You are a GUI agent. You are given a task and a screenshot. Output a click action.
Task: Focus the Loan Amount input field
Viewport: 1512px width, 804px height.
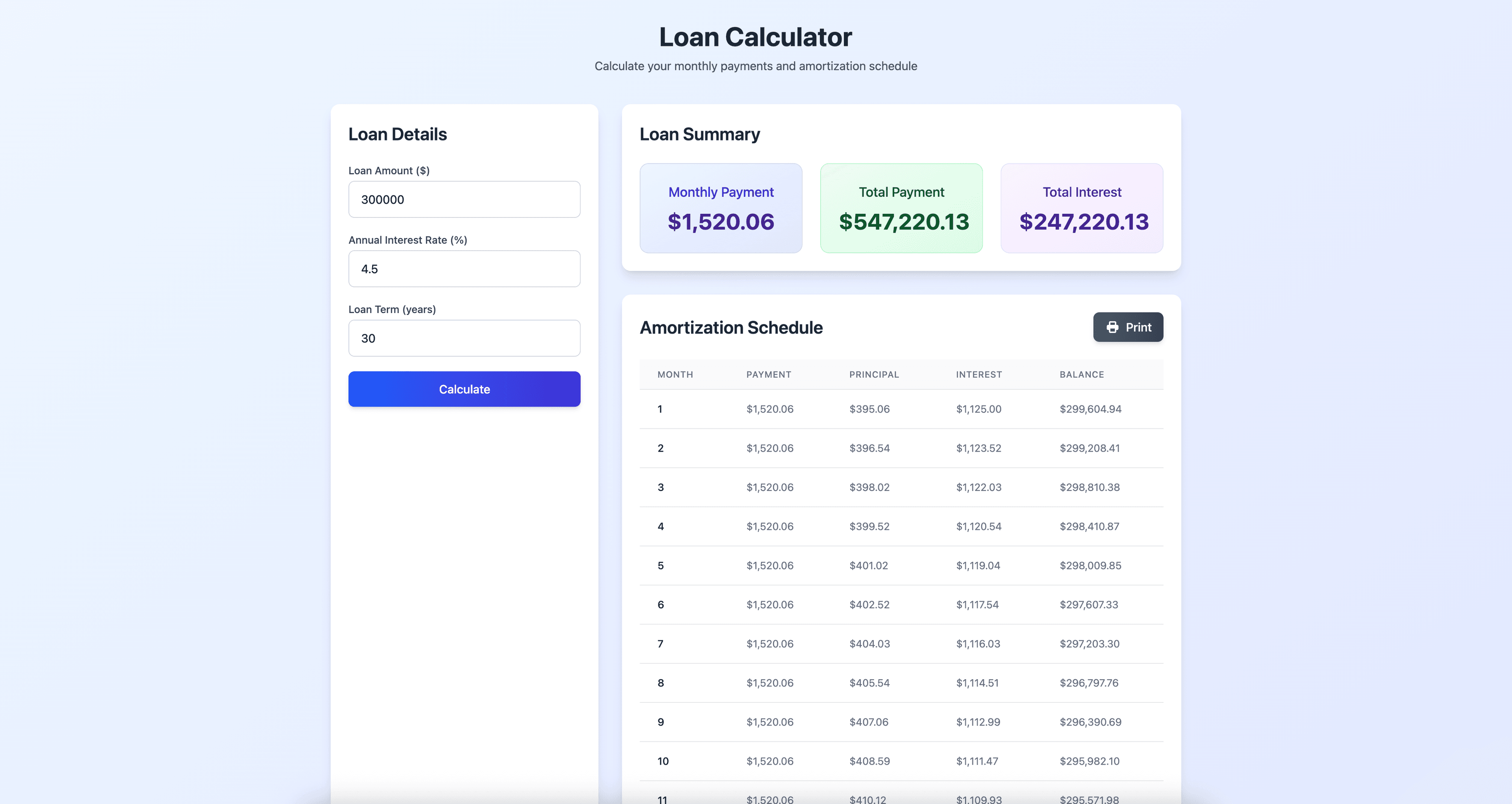[x=464, y=200]
